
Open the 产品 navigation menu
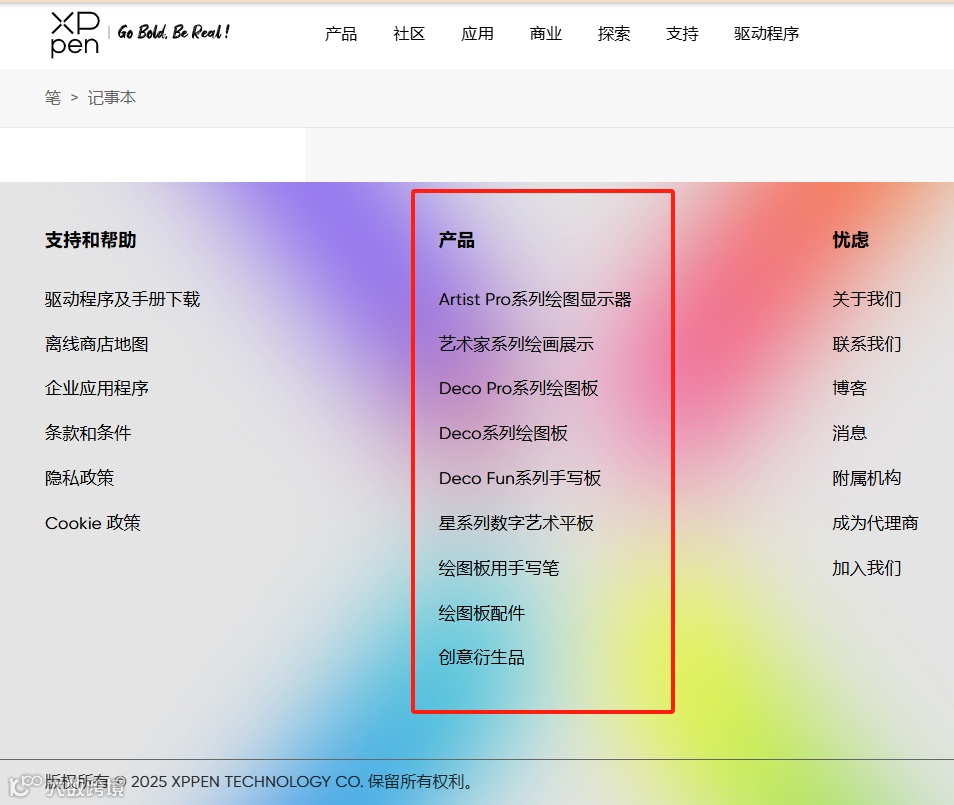pyautogui.click(x=341, y=33)
